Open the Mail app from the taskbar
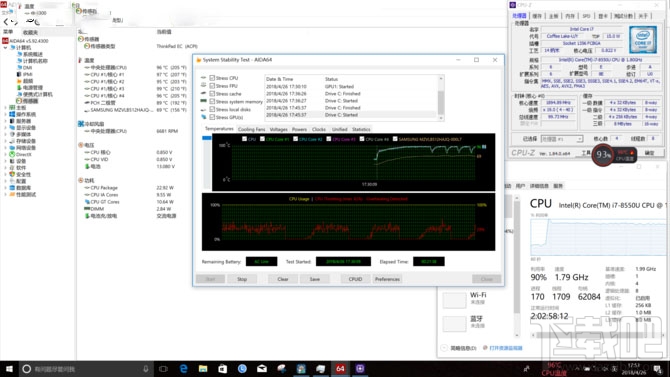The image size is (670, 377). coord(262,368)
